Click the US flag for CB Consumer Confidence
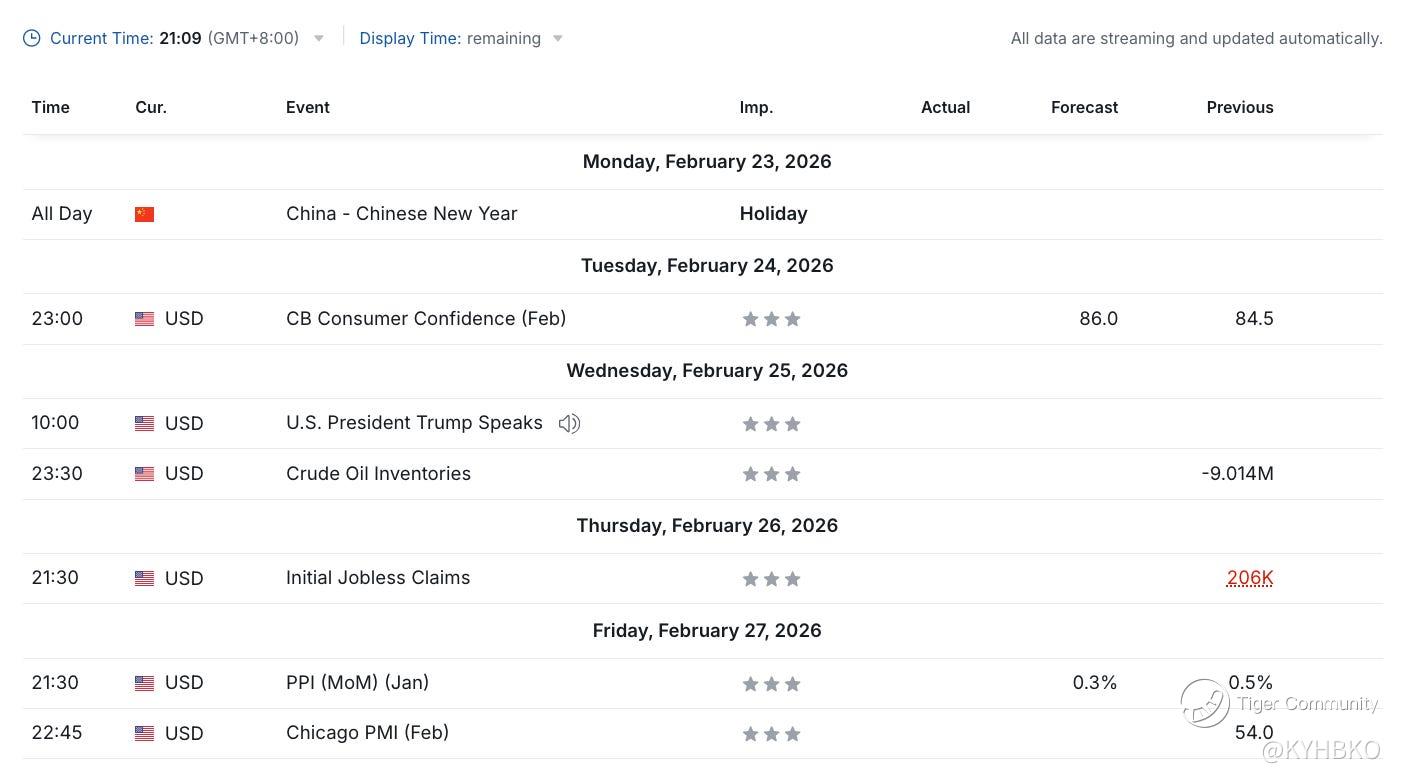Image resolution: width=1408 pixels, height=782 pixels. (144, 319)
